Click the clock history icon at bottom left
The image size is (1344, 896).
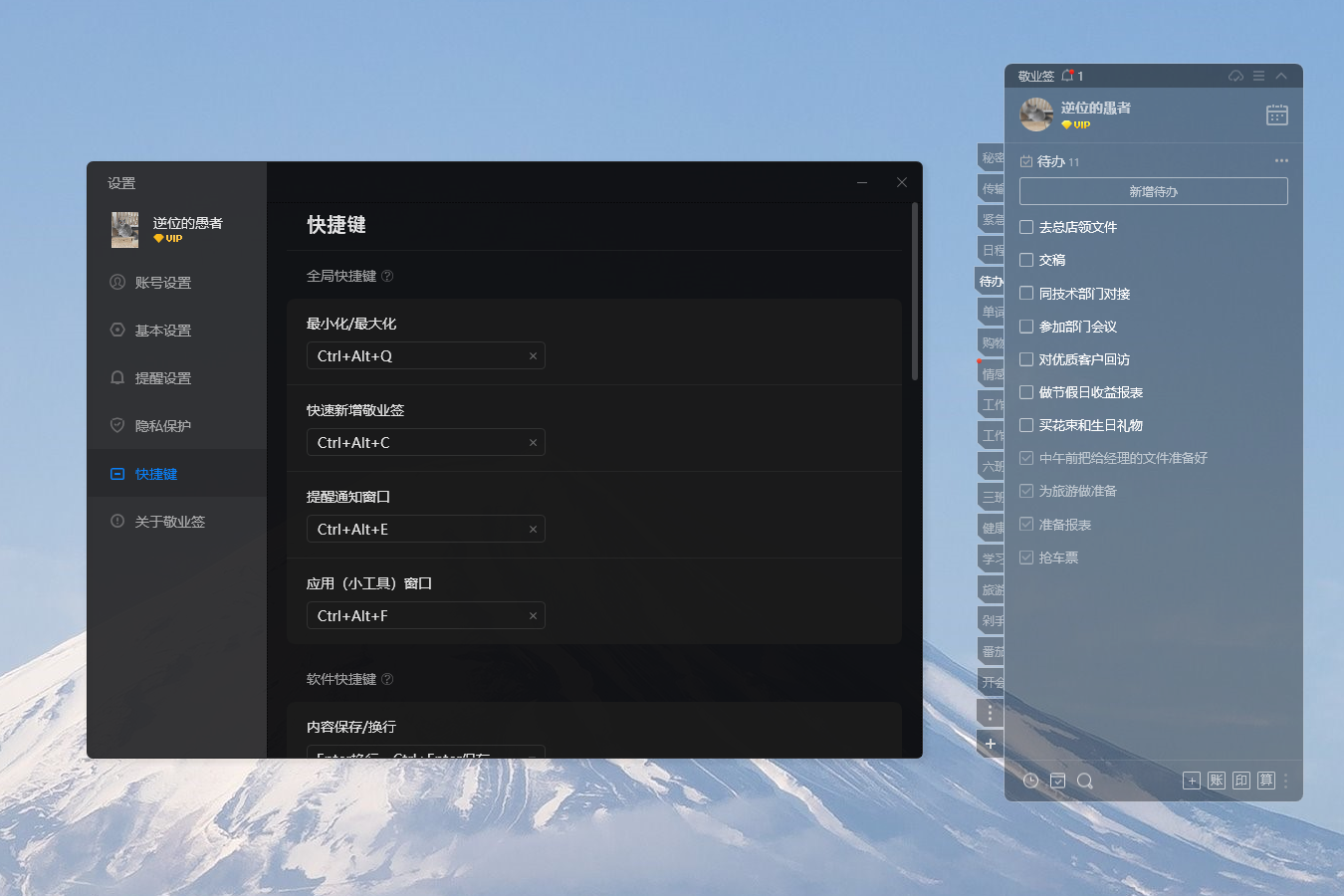click(1030, 781)
